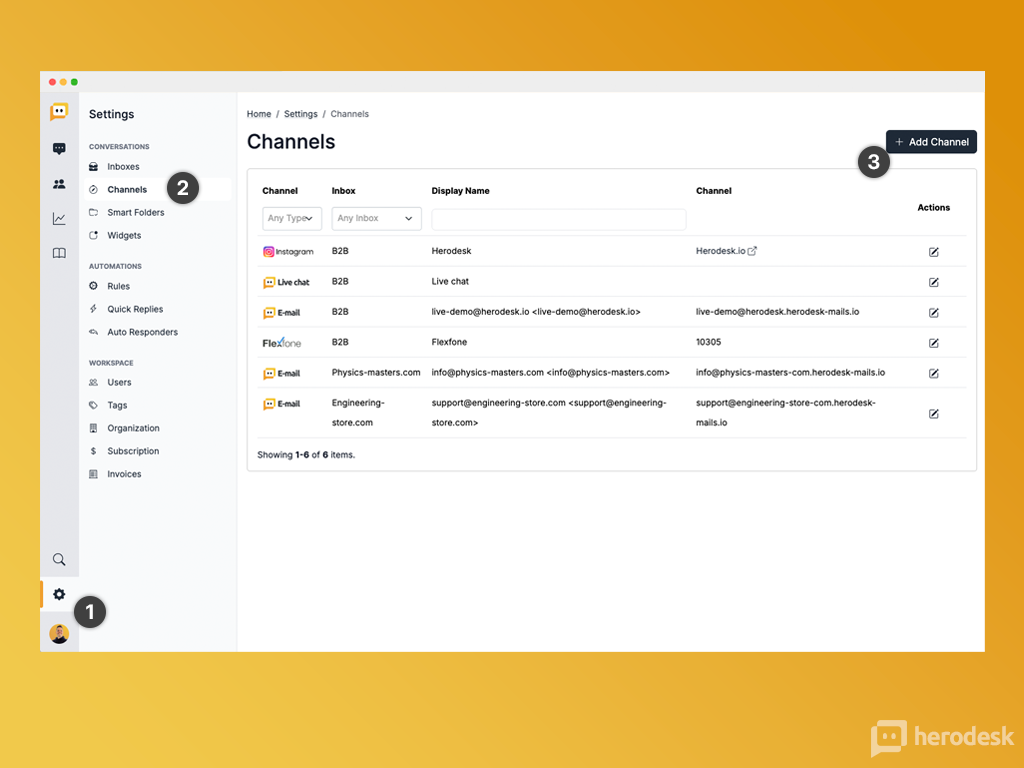
Task: Click the user avatar picture
Action: [59, 633]
